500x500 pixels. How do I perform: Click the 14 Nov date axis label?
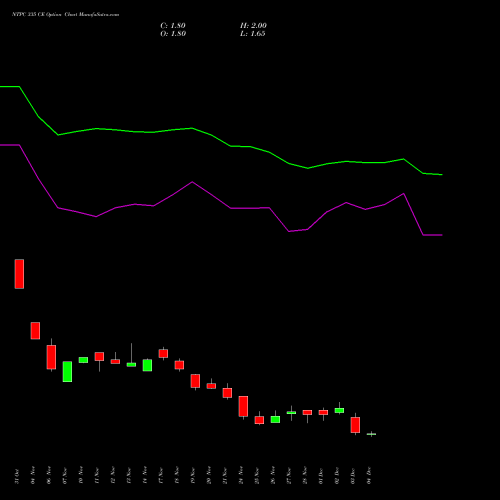tap(145, 476)
